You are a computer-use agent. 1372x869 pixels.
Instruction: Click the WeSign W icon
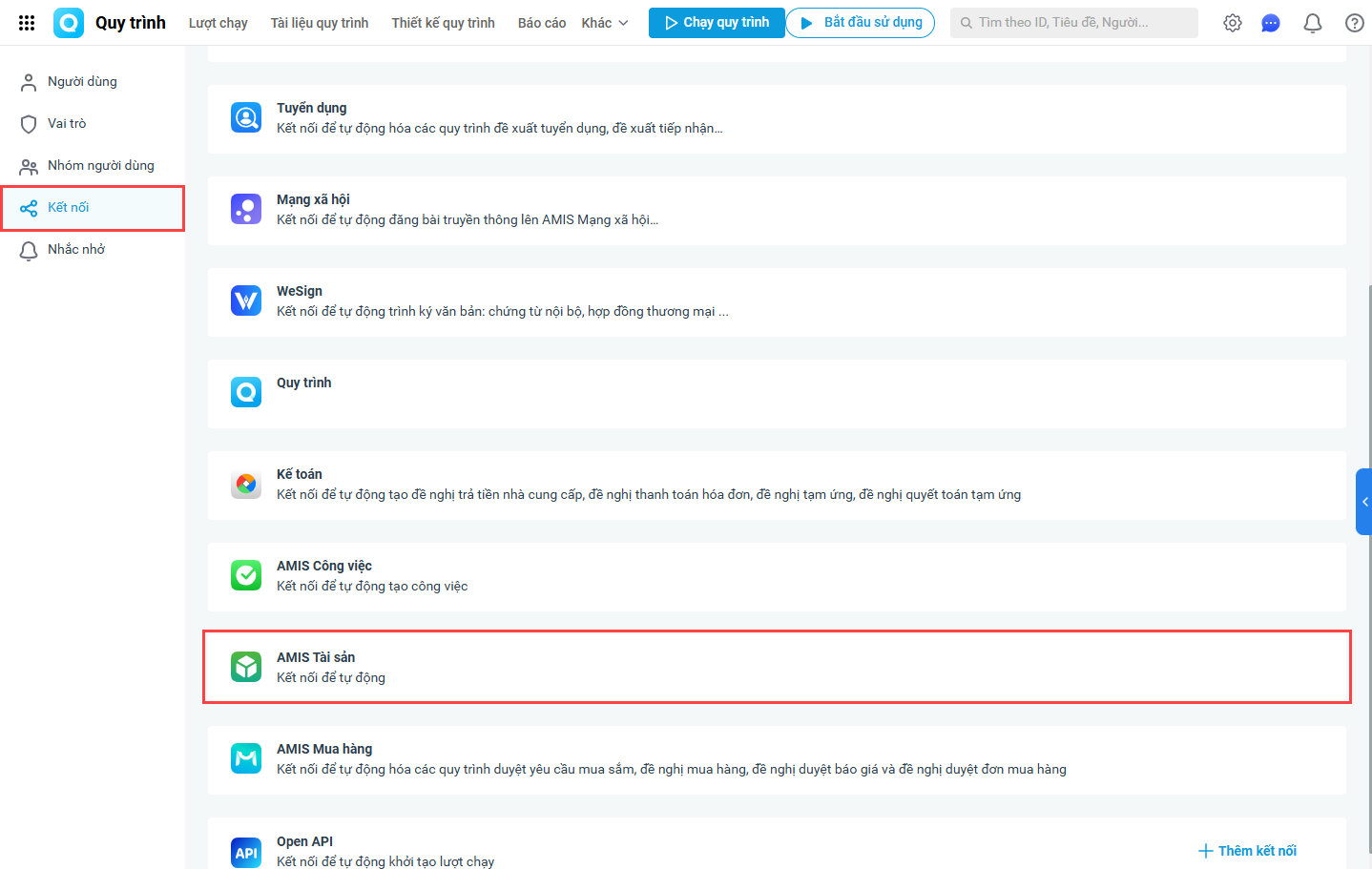246,300
